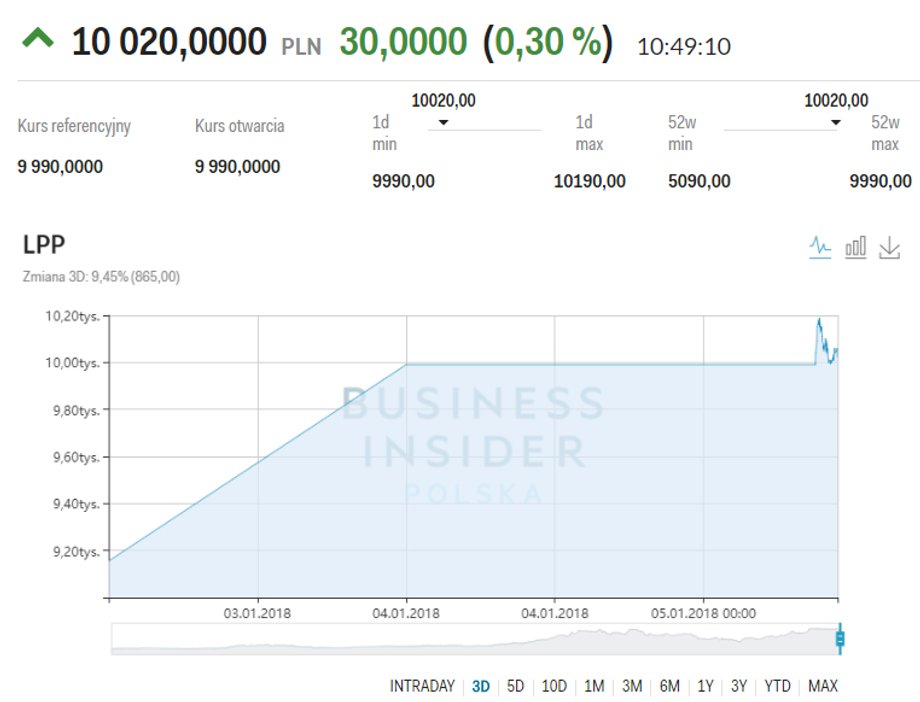Choose the 1Y chart period
This screenshot has width=920, height=702.
click(x=705, y=686)
